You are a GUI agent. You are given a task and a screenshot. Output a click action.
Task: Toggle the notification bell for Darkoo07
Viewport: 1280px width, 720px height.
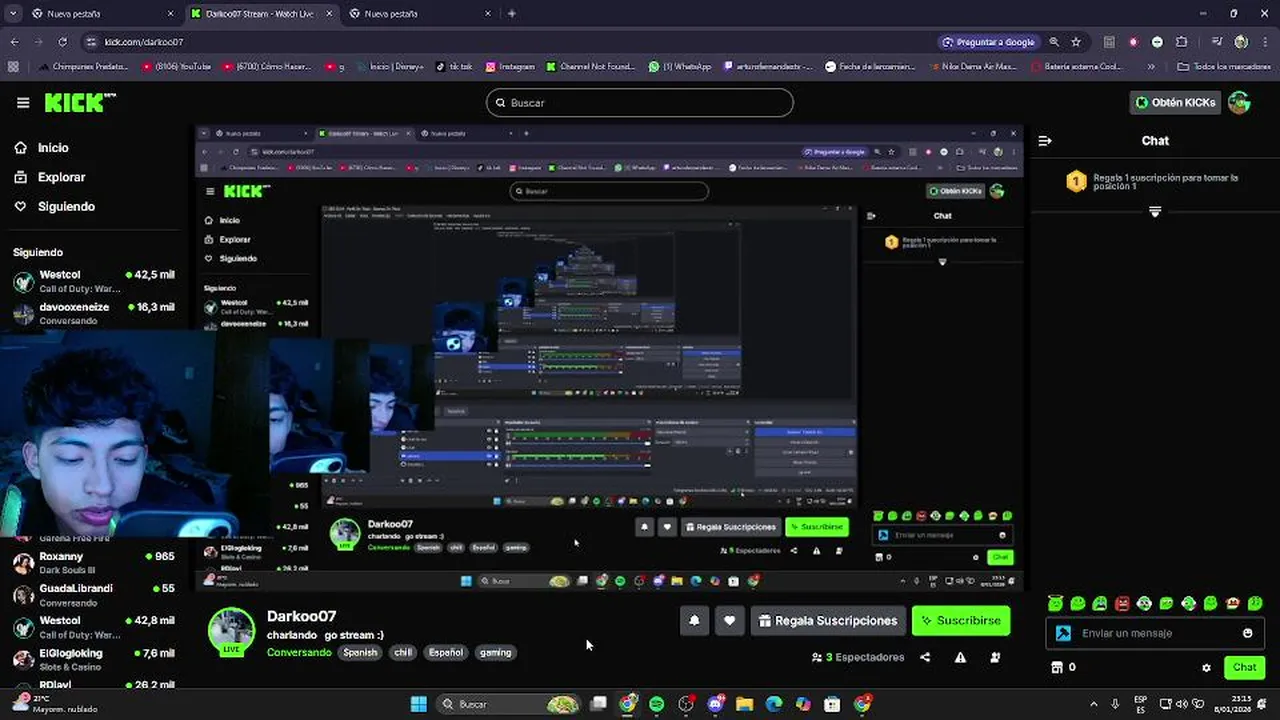pyautogui.click(x=694, y=621)
